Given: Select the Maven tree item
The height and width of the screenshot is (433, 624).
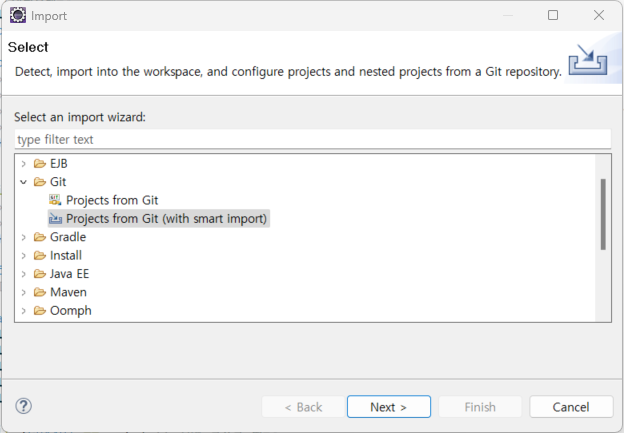Looking at the screenshot, I should [x=68, y=292].
